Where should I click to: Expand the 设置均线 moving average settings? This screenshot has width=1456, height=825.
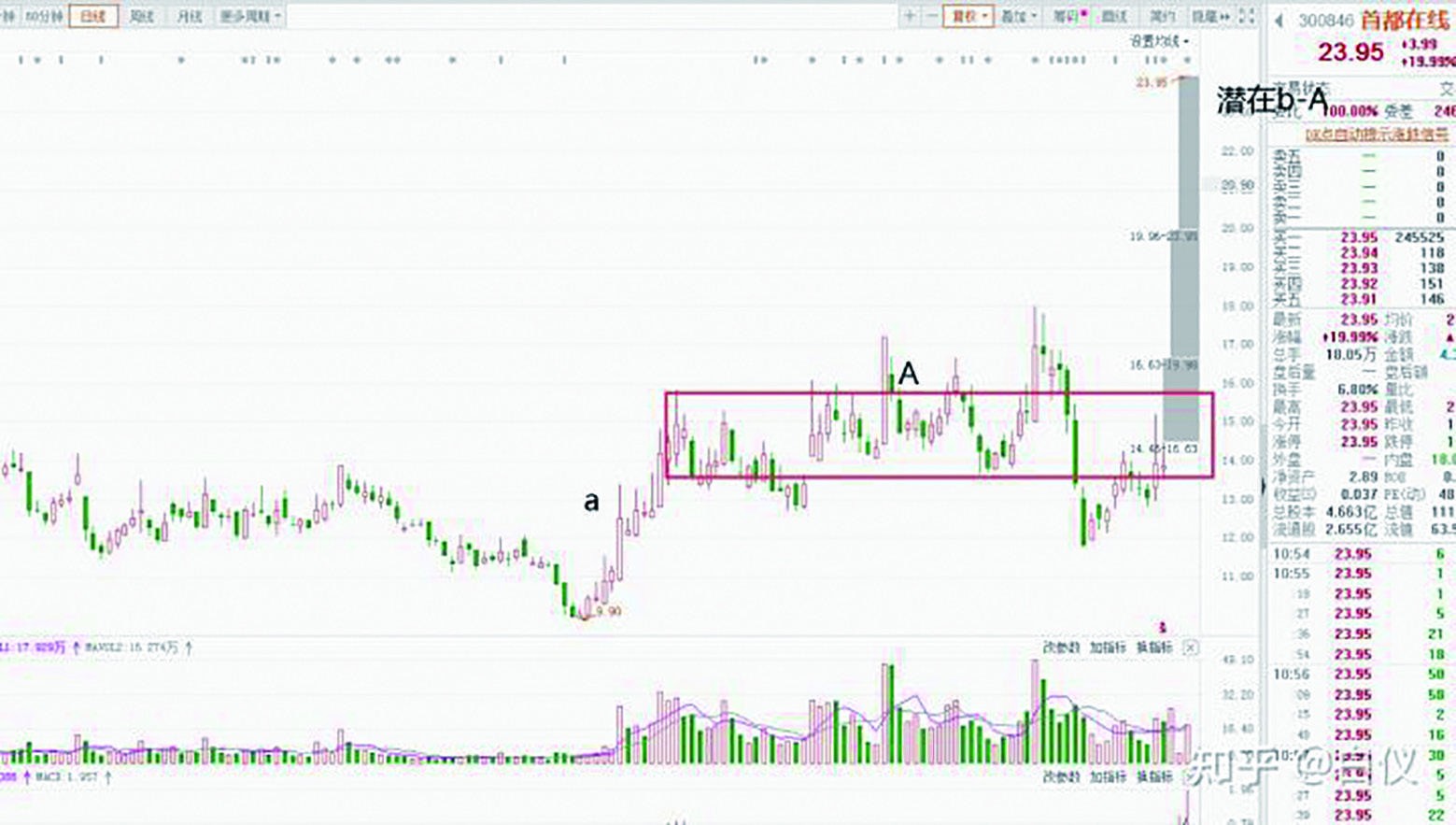pos(1159,41)
